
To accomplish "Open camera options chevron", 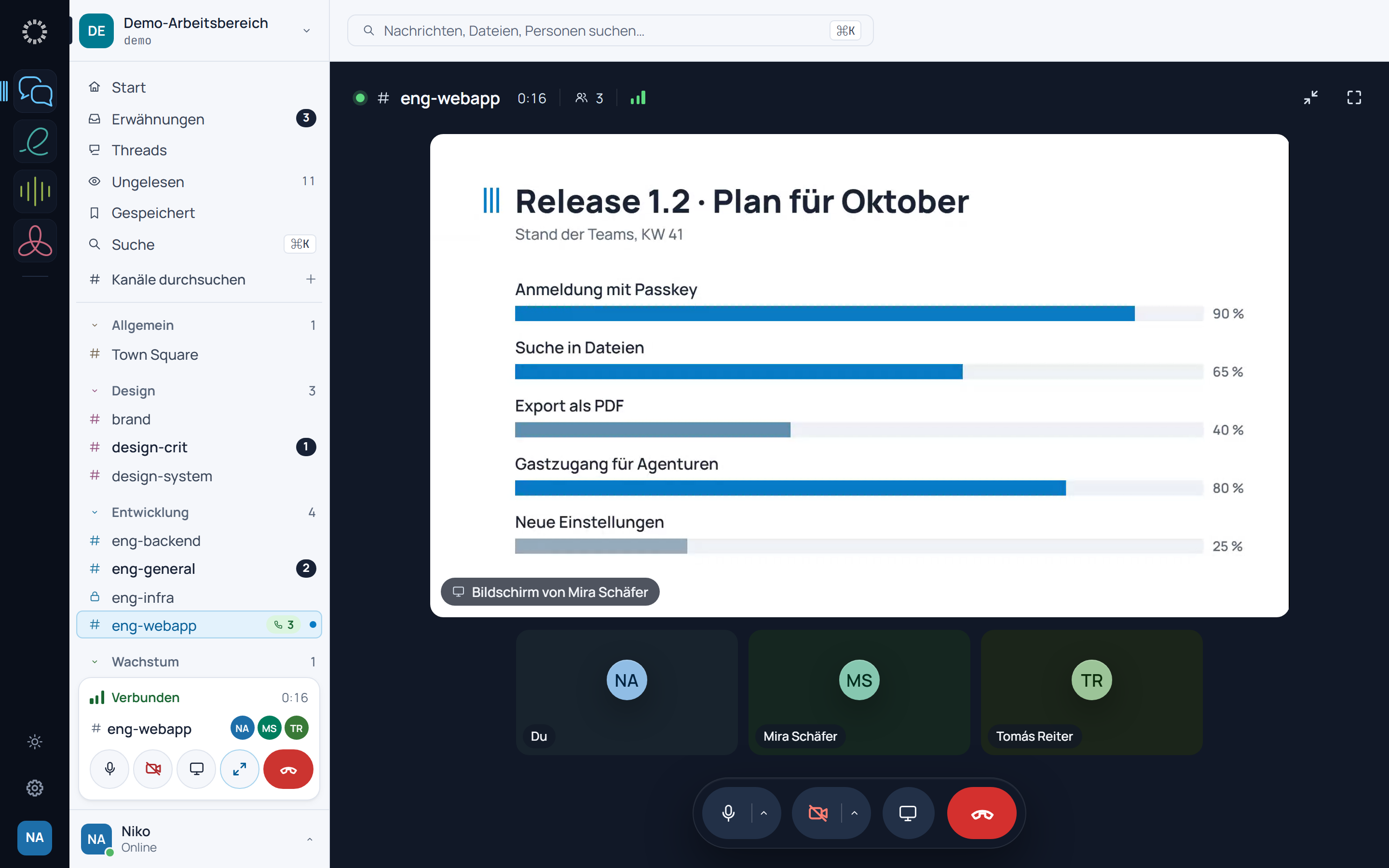I will click(x=854, y=813).
